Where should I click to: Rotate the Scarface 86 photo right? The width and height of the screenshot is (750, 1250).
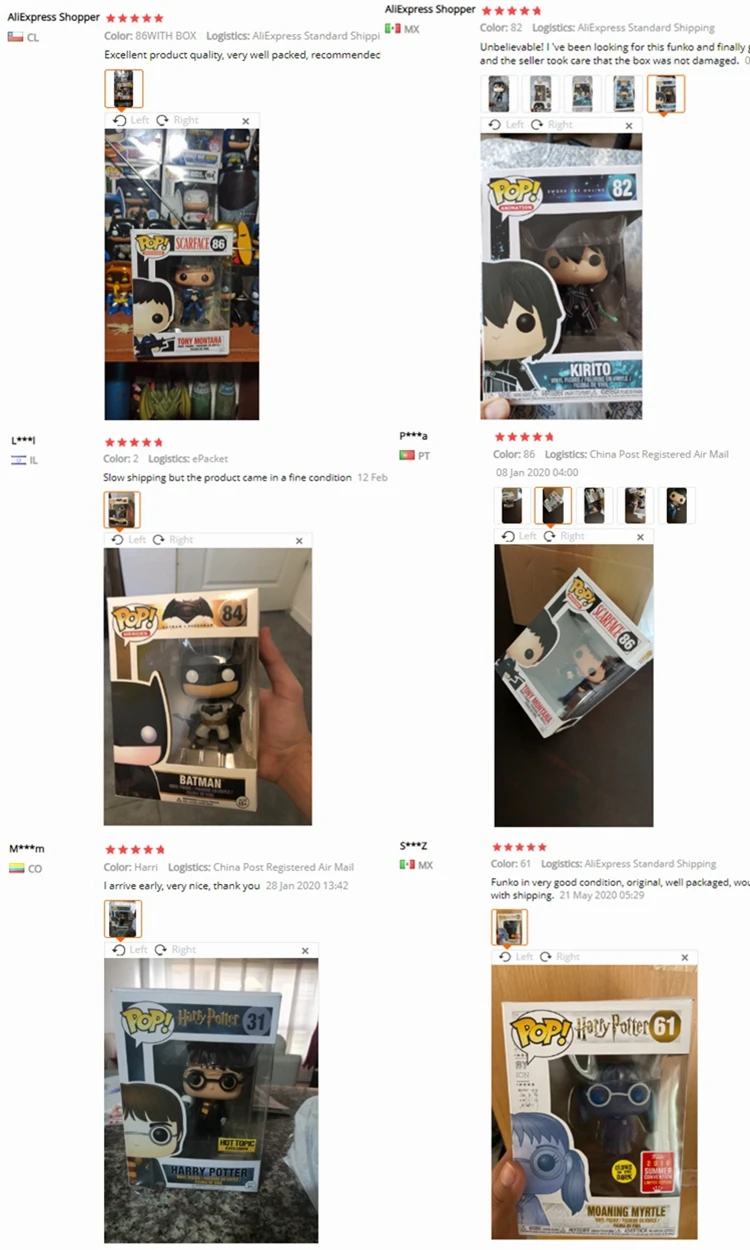(177, 120)
